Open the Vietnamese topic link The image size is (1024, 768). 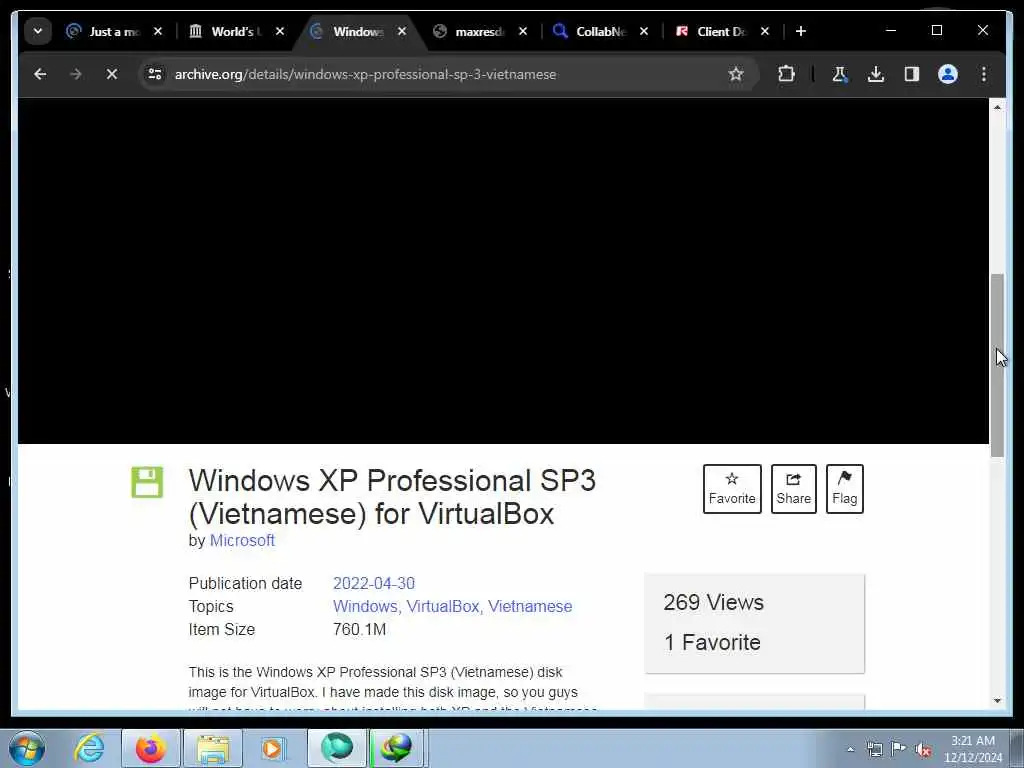tap(530, 607)
